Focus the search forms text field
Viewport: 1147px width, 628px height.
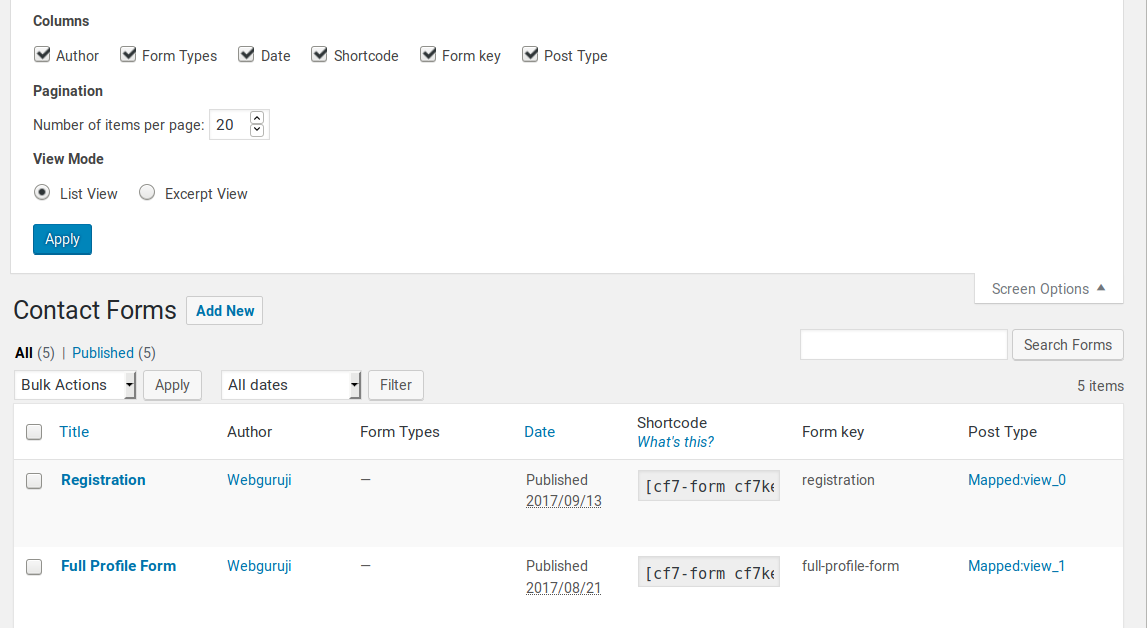coord(903,344)
